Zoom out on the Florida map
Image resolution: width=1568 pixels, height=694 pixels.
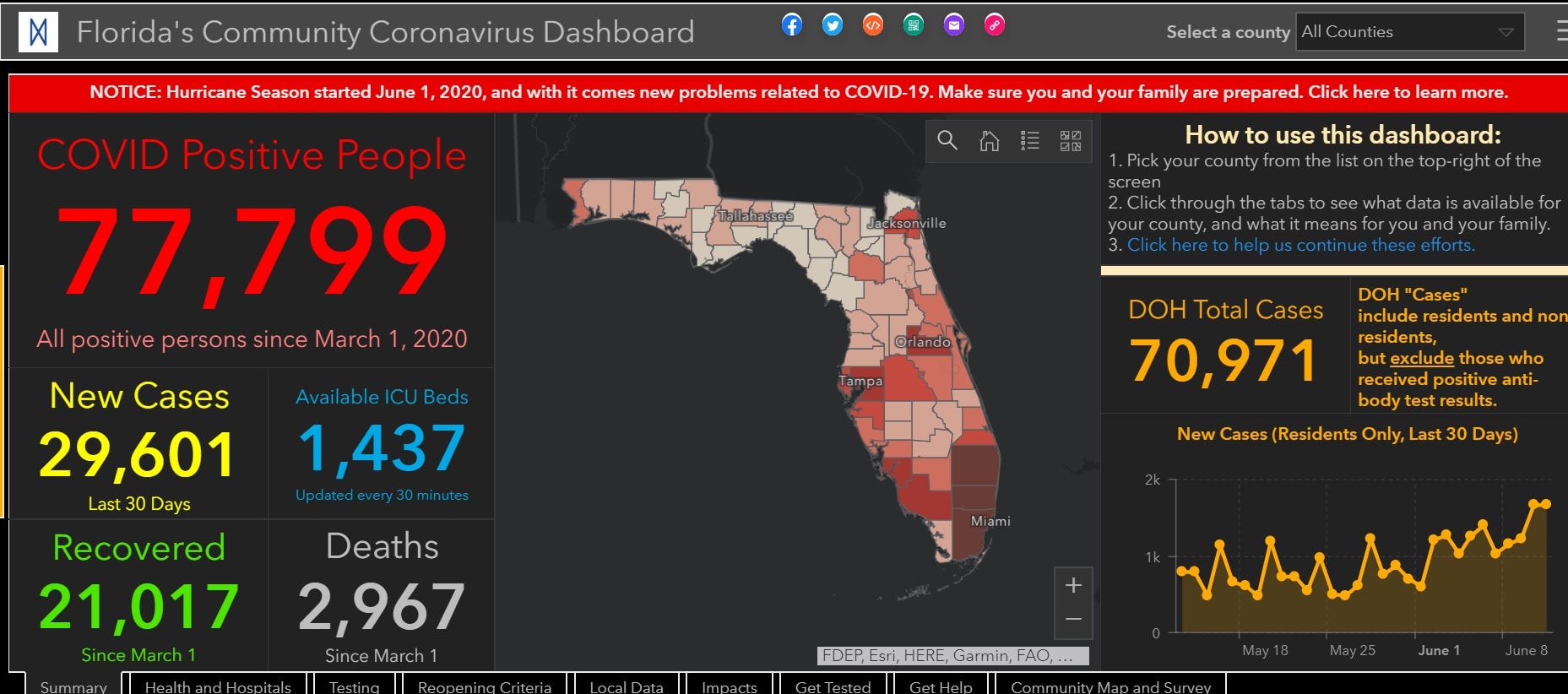tap(1073, 620)
